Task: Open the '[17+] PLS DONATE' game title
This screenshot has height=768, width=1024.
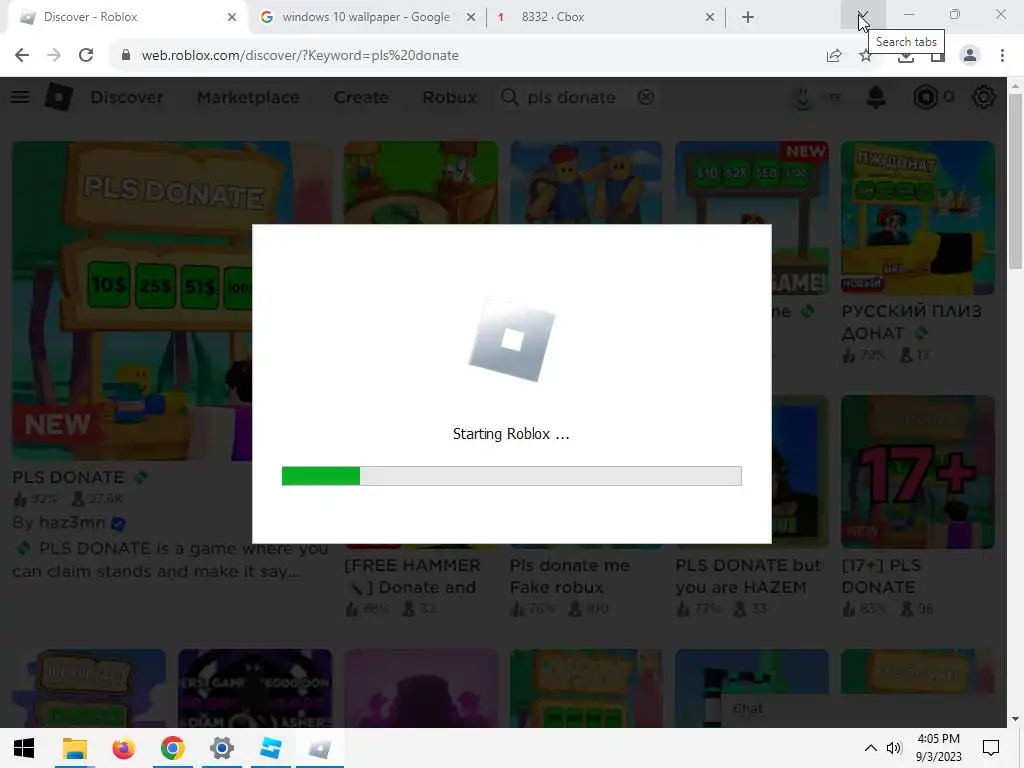Action: pos(881,576)
